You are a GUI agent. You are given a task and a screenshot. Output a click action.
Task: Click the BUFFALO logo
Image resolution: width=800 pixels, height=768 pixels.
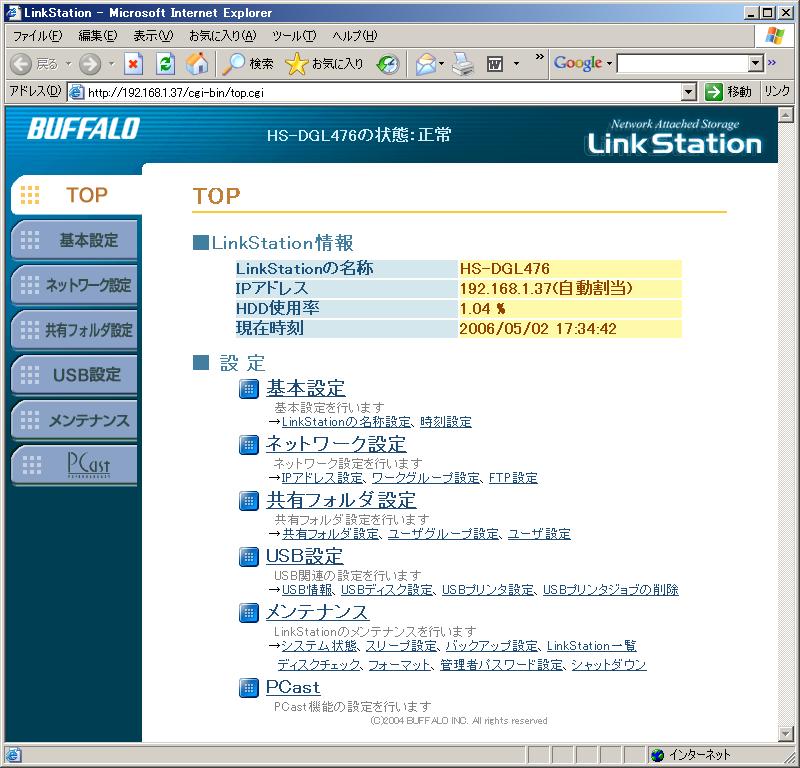84,129
